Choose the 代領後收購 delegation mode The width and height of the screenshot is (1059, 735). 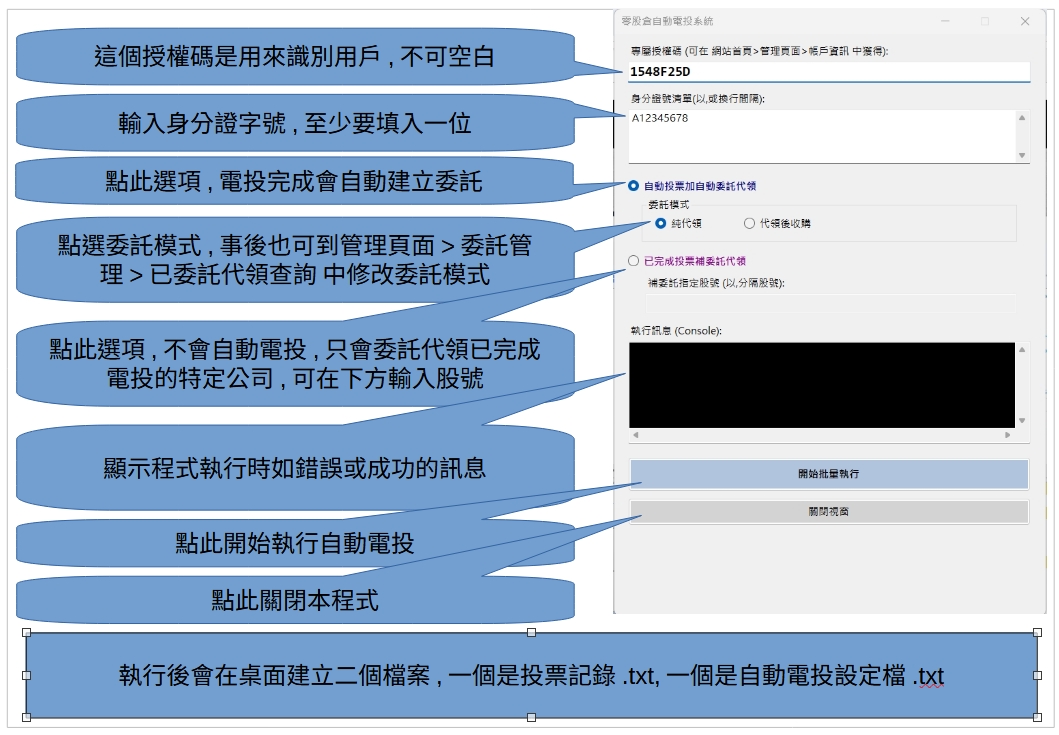[x=749, y=224]
